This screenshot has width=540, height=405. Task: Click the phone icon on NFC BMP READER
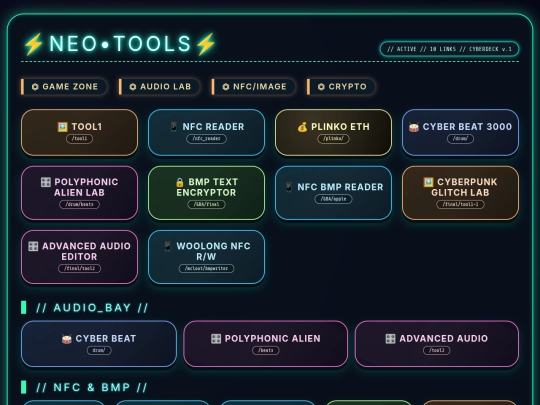(289, 187)
